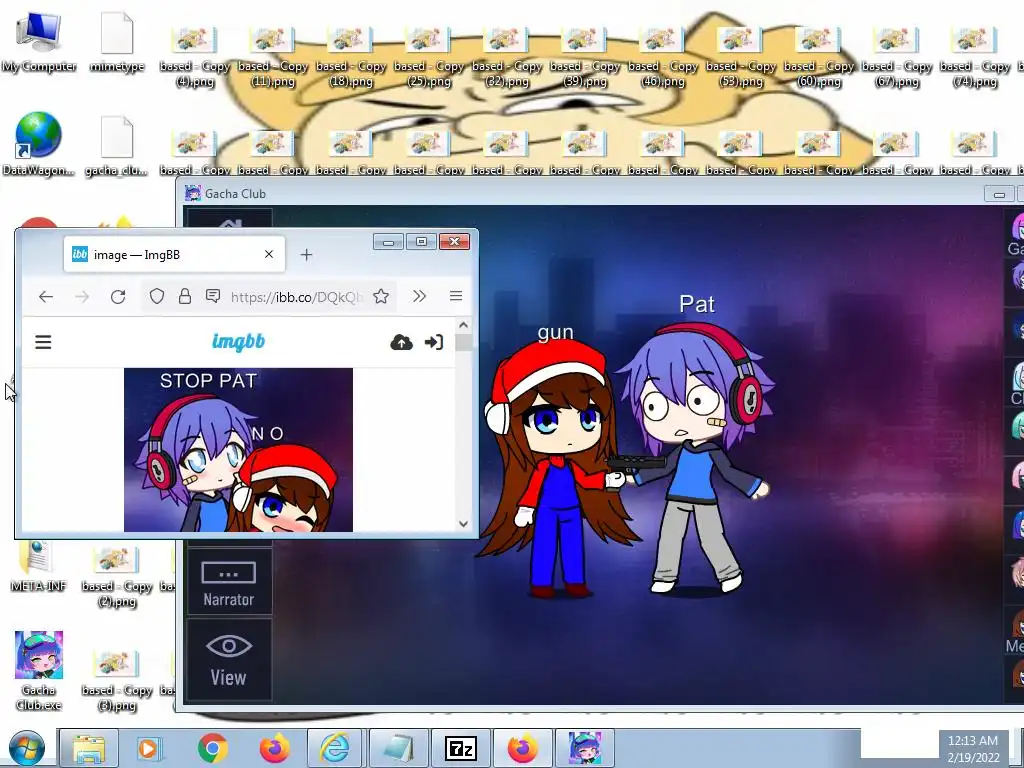Open based - Copy (39).png file

584,56
